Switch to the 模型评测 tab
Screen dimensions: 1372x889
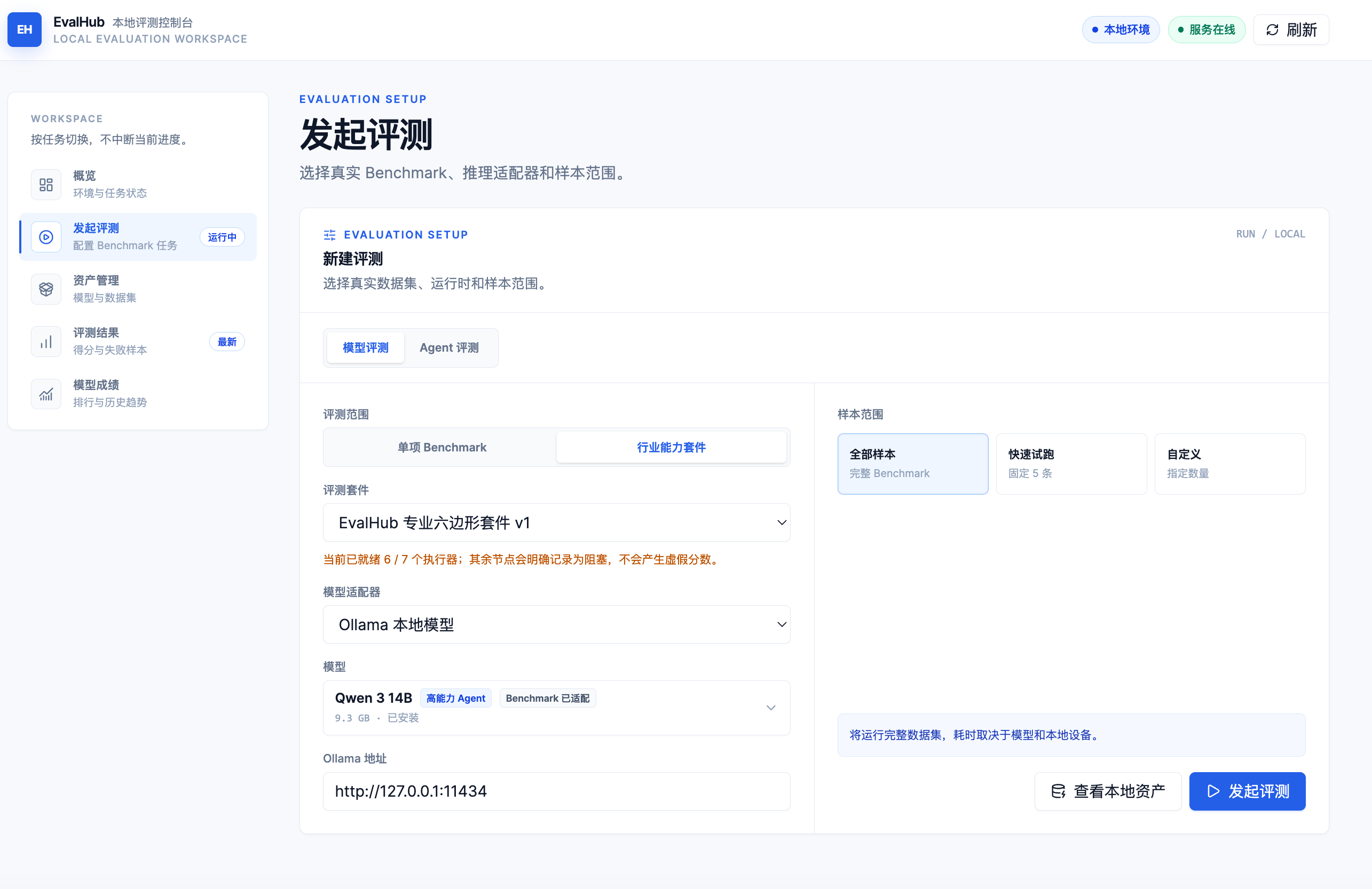coord(366,347)
